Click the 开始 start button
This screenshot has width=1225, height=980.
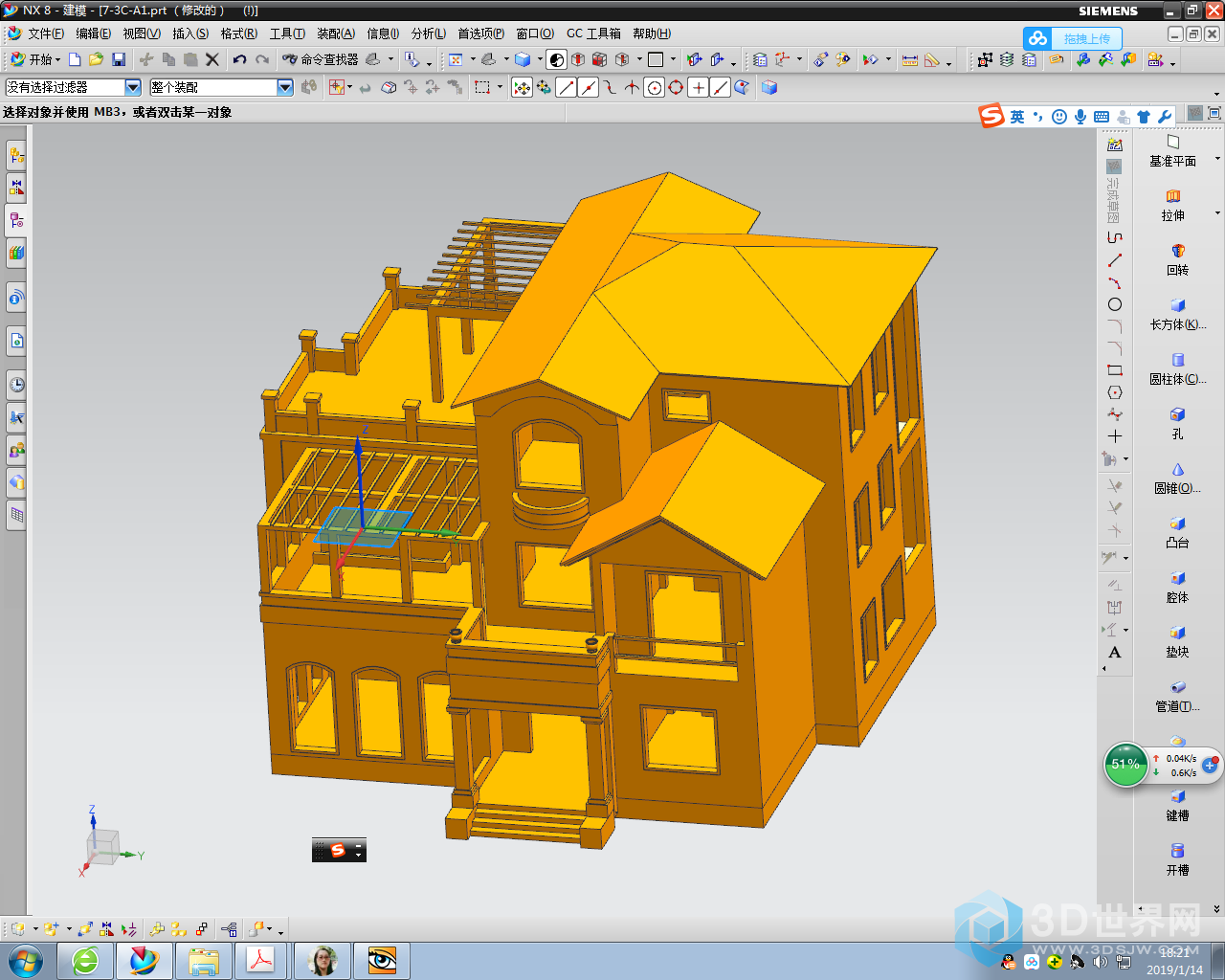click(x=34, y=59)
